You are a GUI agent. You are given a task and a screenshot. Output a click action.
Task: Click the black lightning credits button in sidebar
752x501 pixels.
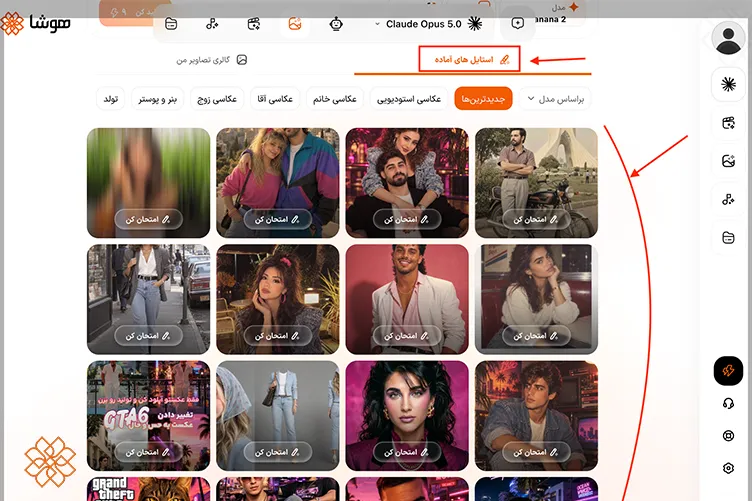pos(728,371)
